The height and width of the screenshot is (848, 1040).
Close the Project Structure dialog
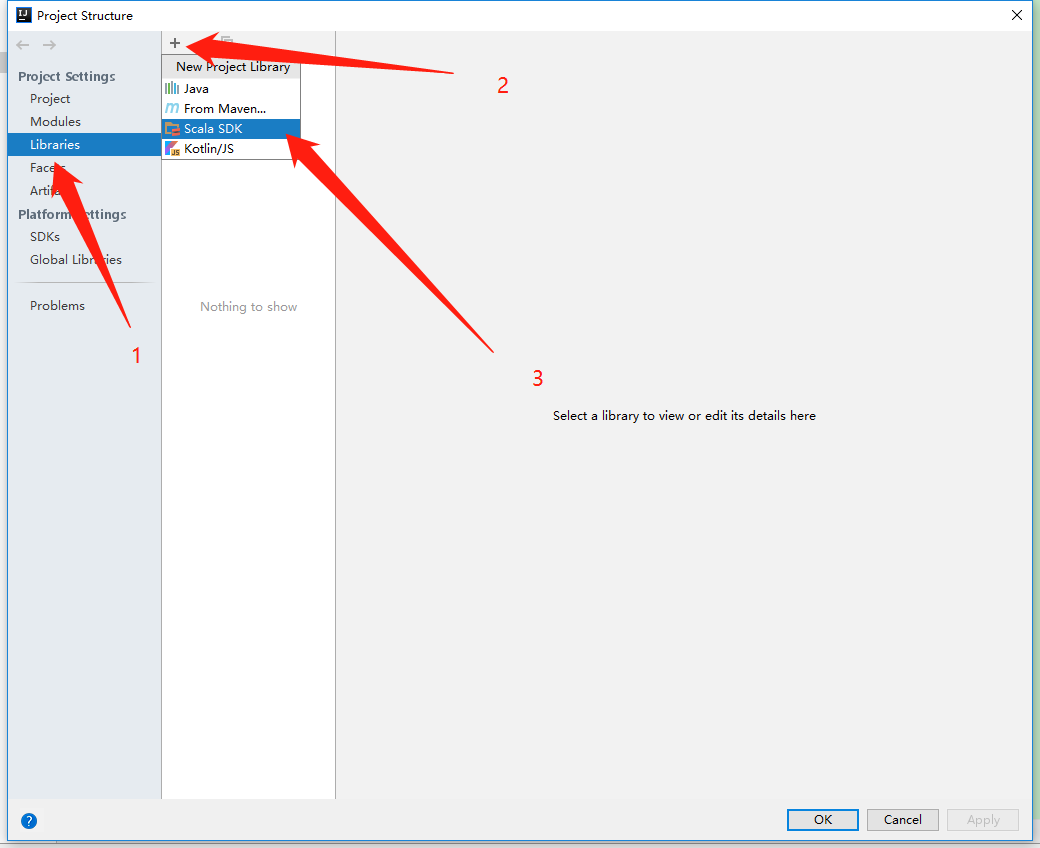1016,15
